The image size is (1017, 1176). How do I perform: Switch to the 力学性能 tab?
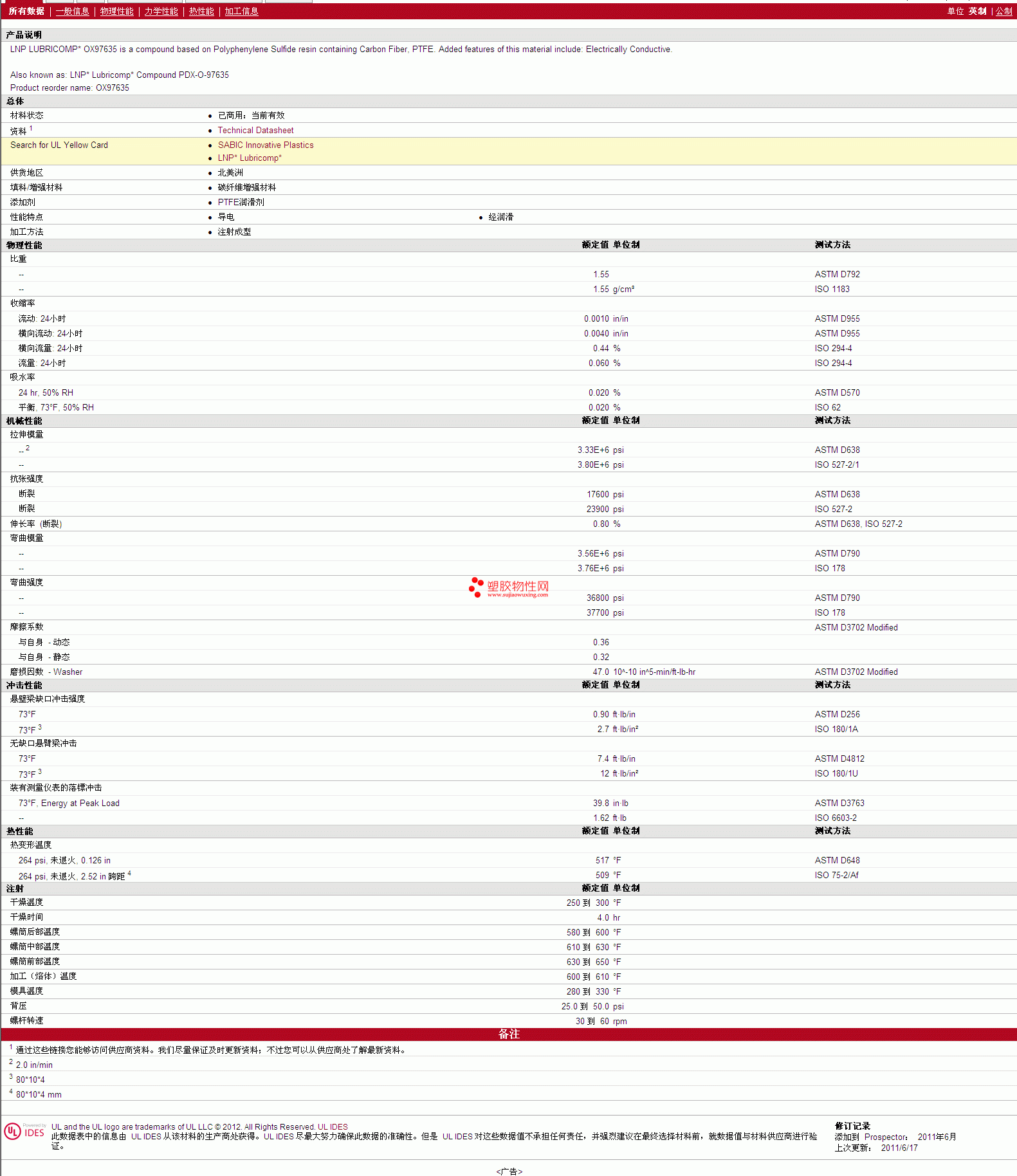(x=161, y=11)
